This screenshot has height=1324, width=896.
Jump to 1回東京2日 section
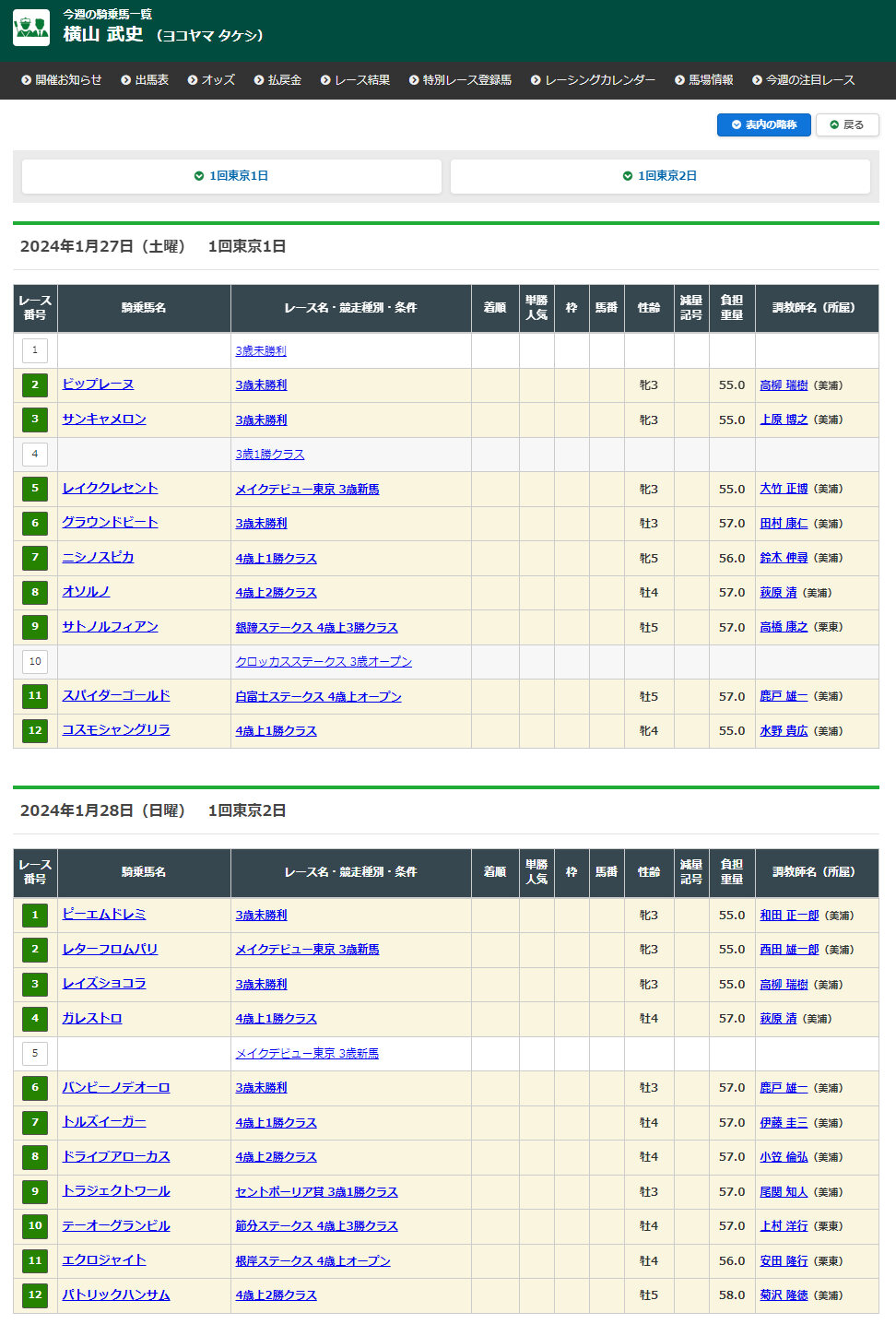tap(660, 176)
